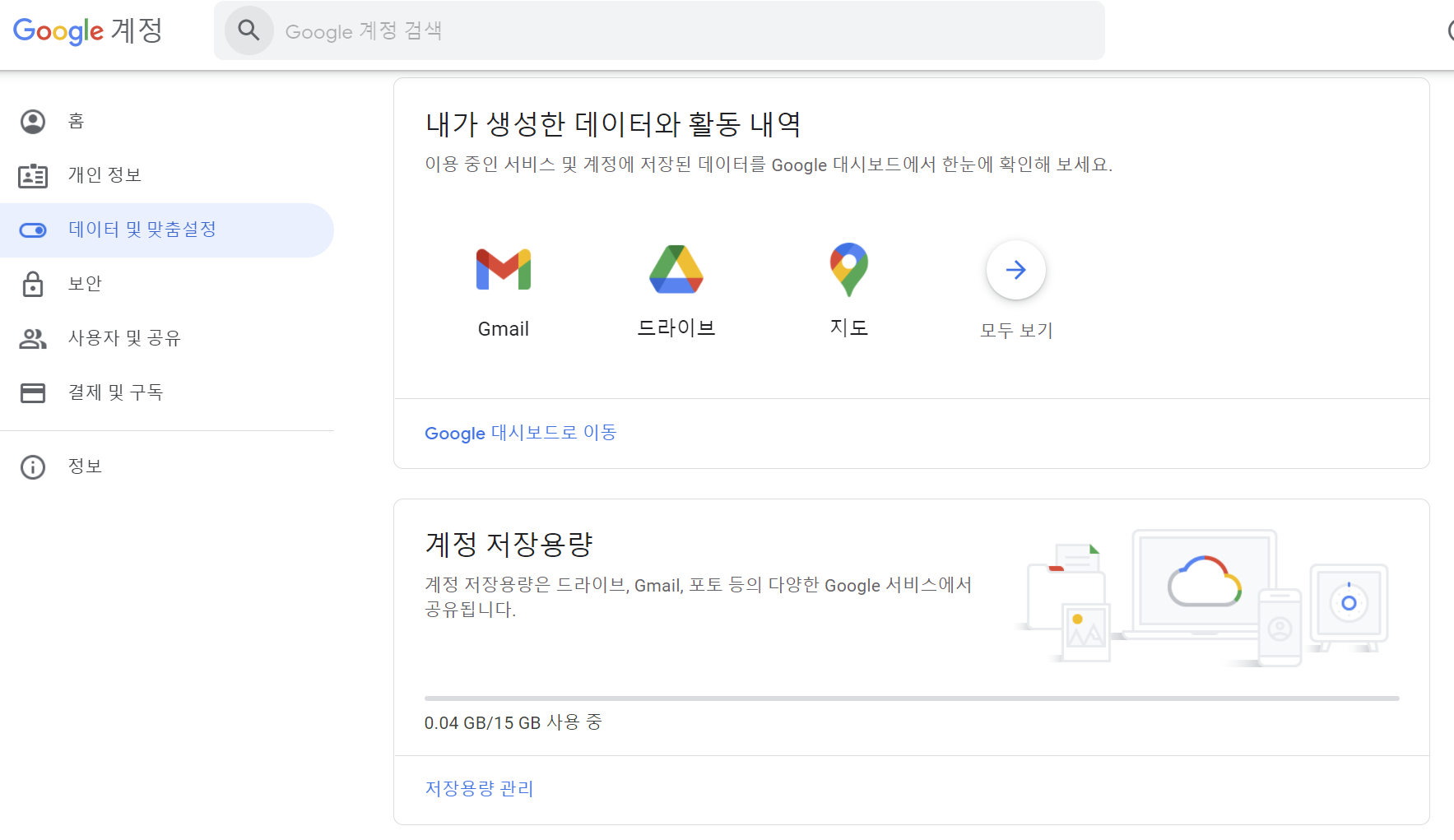The height and width of the screenshot is (840, 1454).
Task: Click the 드라이브 label
Action: tap(676, 328)
